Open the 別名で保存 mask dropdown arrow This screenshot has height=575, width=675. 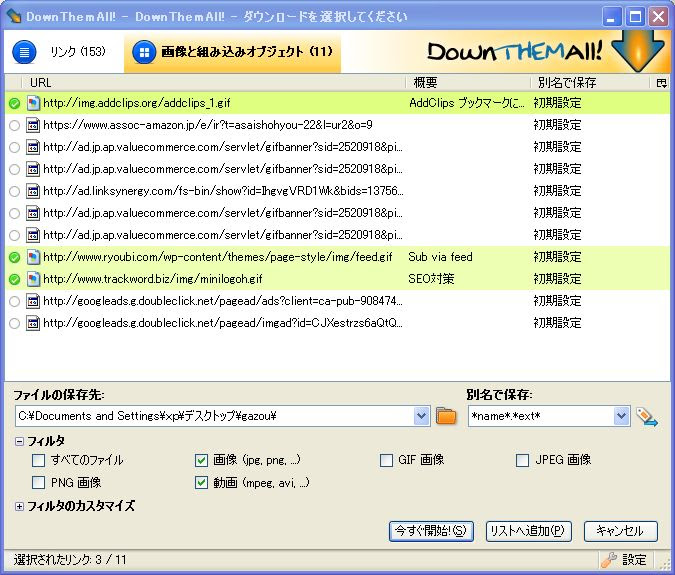point(621,416)
